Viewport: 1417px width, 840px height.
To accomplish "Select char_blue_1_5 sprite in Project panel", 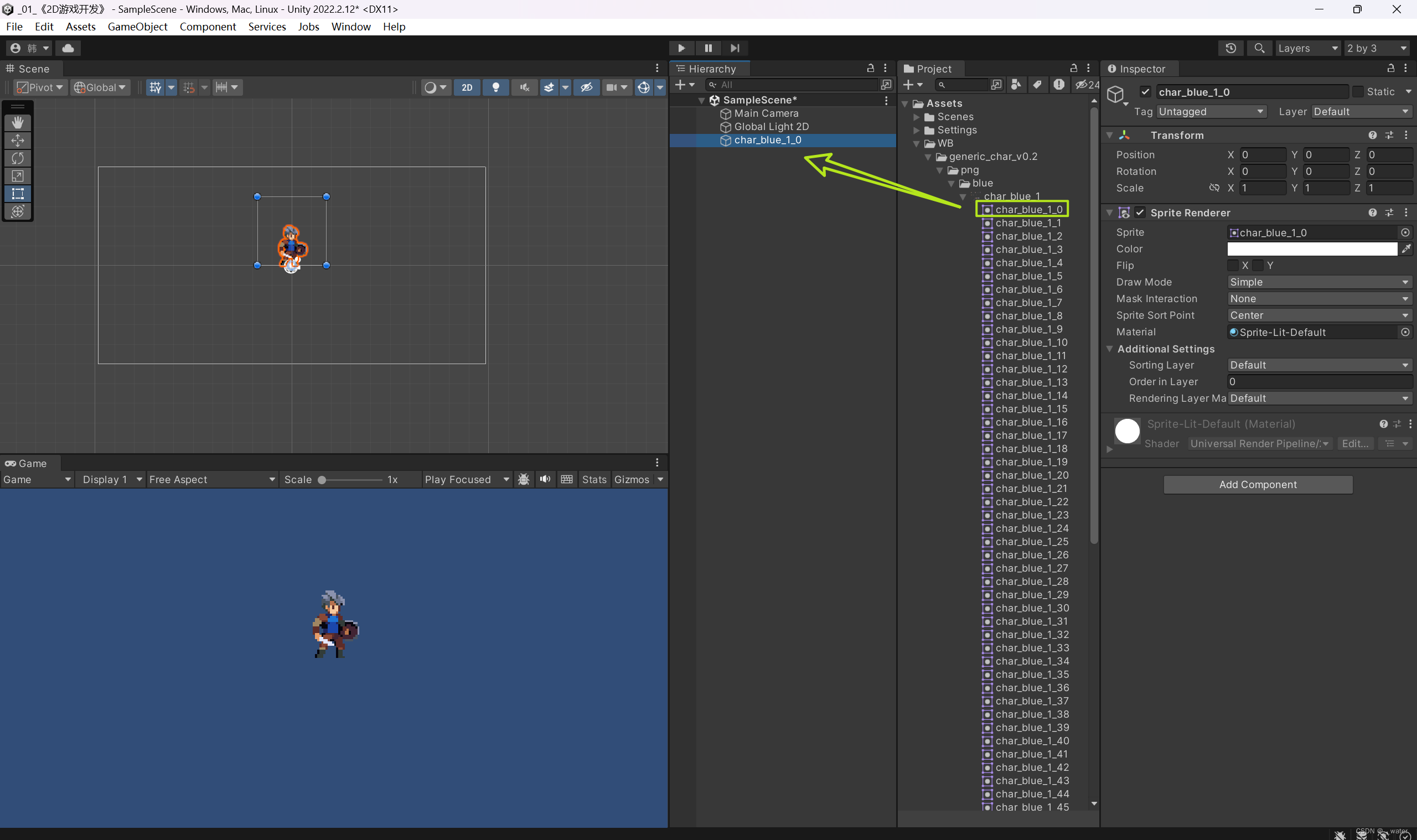I will (1028, 276).
